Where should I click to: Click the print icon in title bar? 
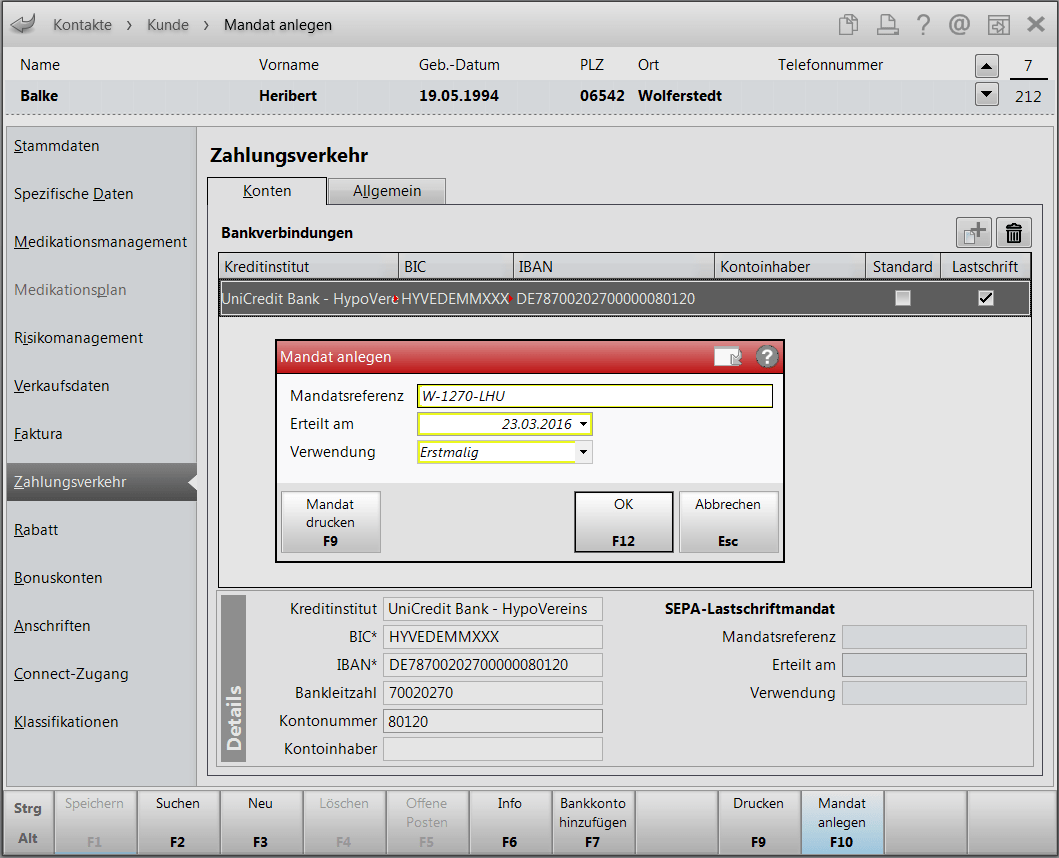(x=887, y=25)
